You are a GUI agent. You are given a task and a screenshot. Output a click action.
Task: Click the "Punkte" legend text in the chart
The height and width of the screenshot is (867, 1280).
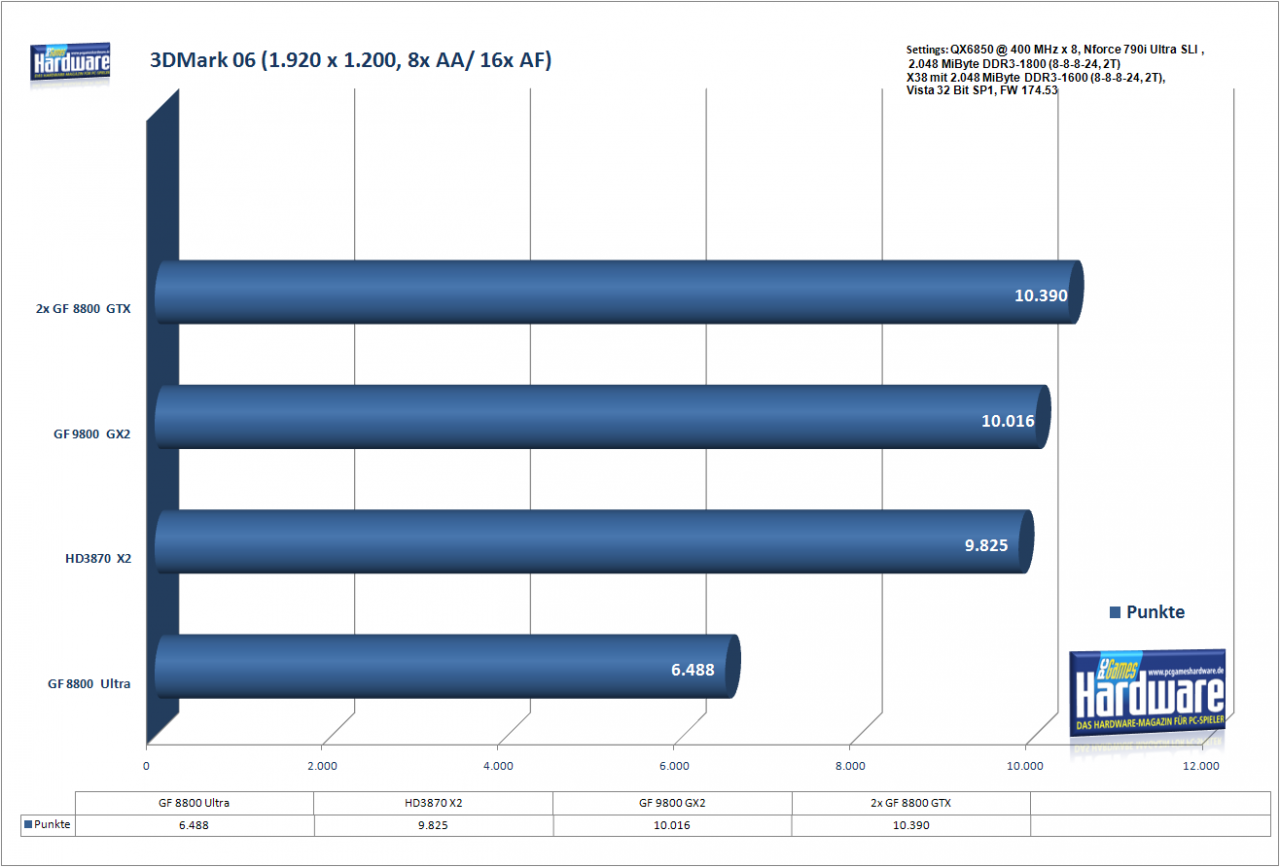tap(1155, 612)
